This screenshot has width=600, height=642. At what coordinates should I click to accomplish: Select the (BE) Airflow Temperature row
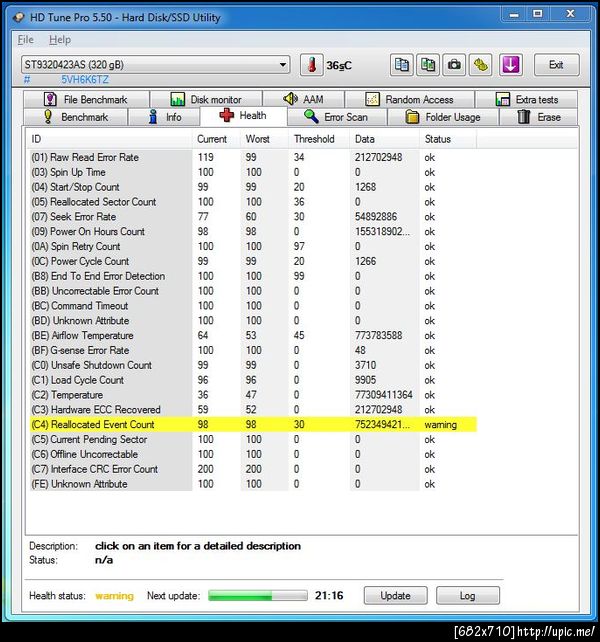(x=253, y=336)
